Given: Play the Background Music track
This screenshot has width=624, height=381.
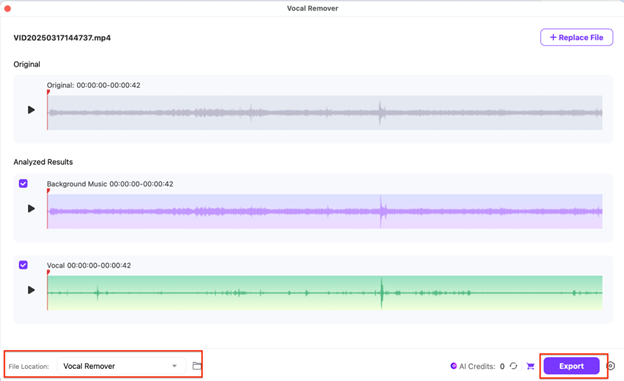Looking at the screenshot, I should 31,209.
